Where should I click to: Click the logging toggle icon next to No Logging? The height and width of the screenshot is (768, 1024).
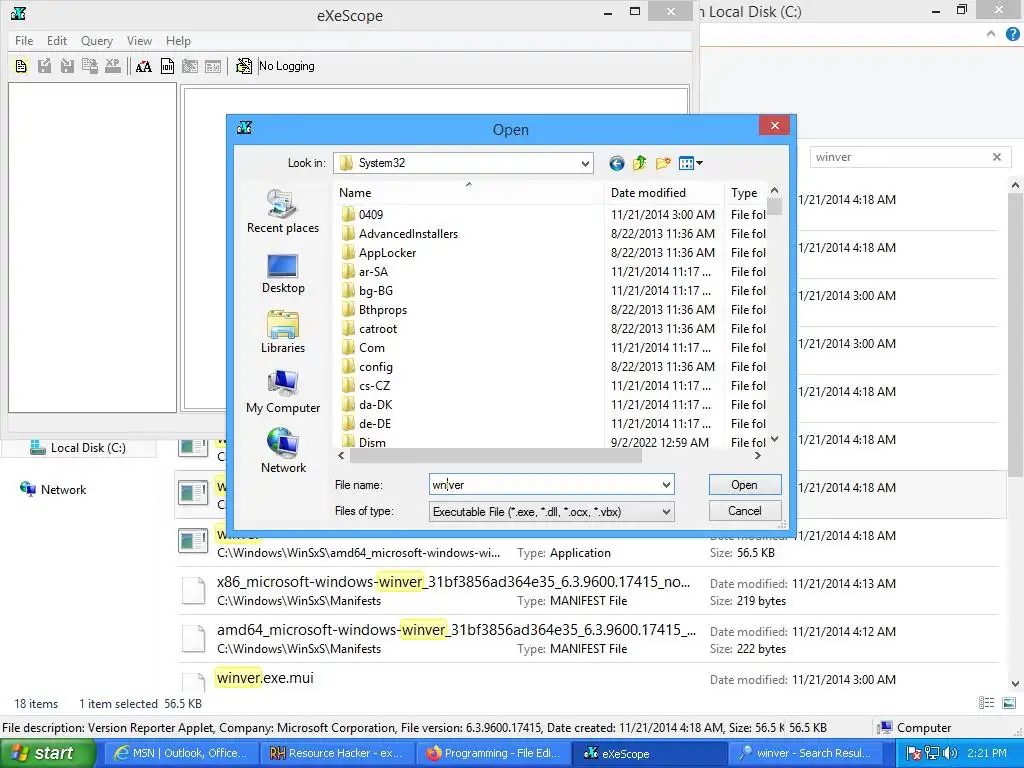(244, 66)
